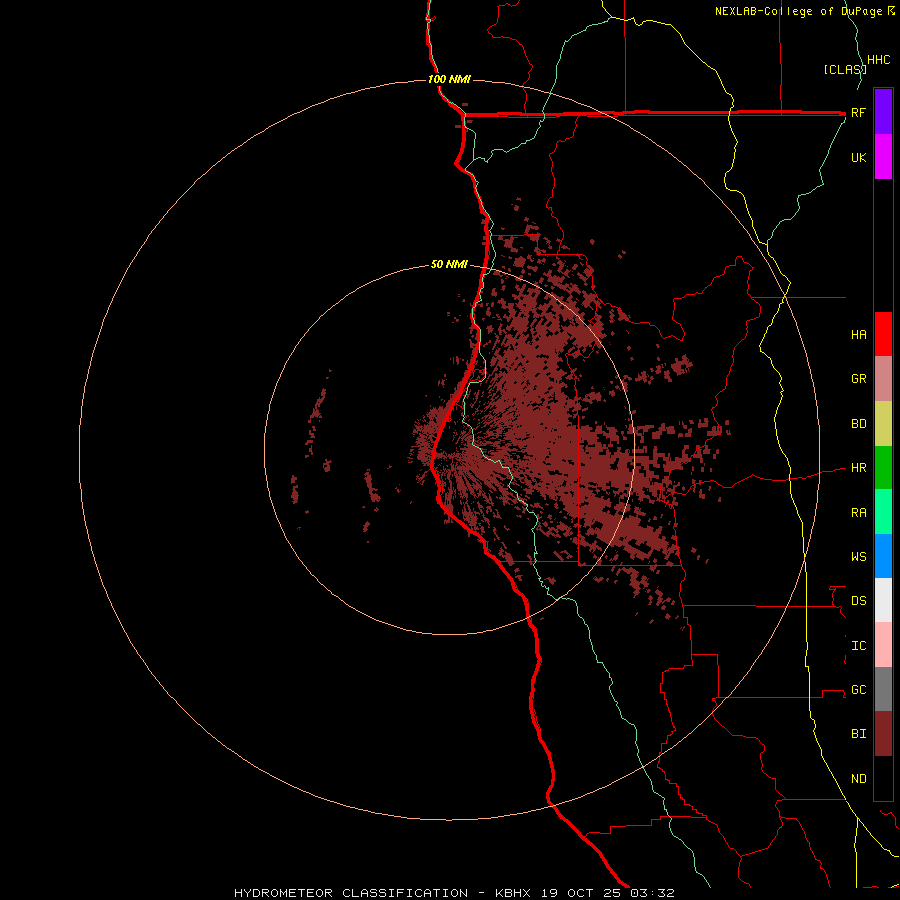Select the BD yellow legend swatch
This screenshot has height=900, width=900.
[x=883, y=424]
